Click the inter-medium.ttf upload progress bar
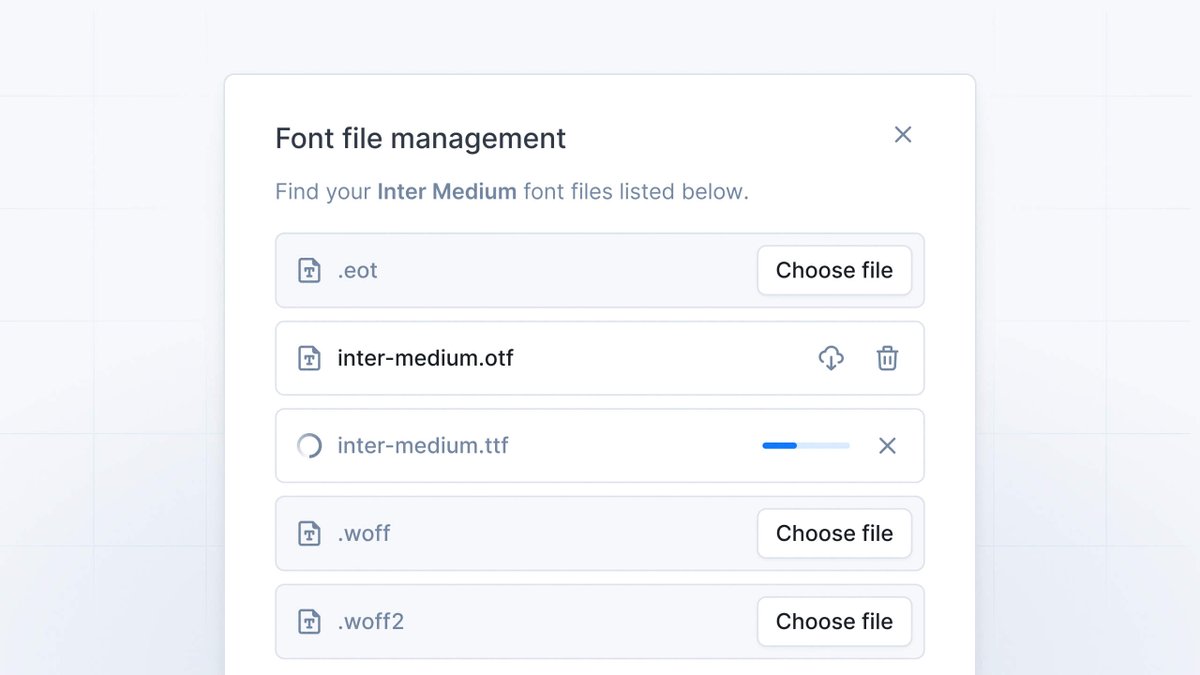 click(806, 446)
